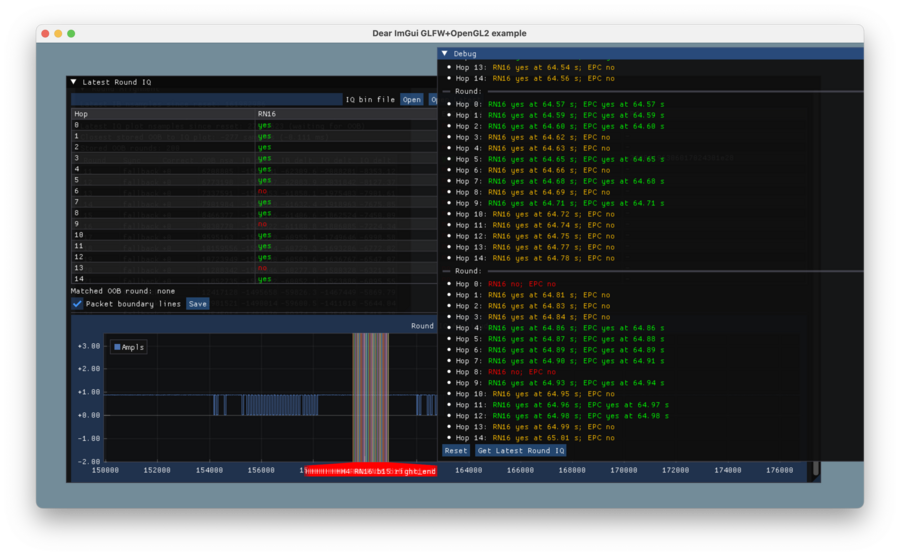Click the Reset button in Debug

tap(456, 450)
